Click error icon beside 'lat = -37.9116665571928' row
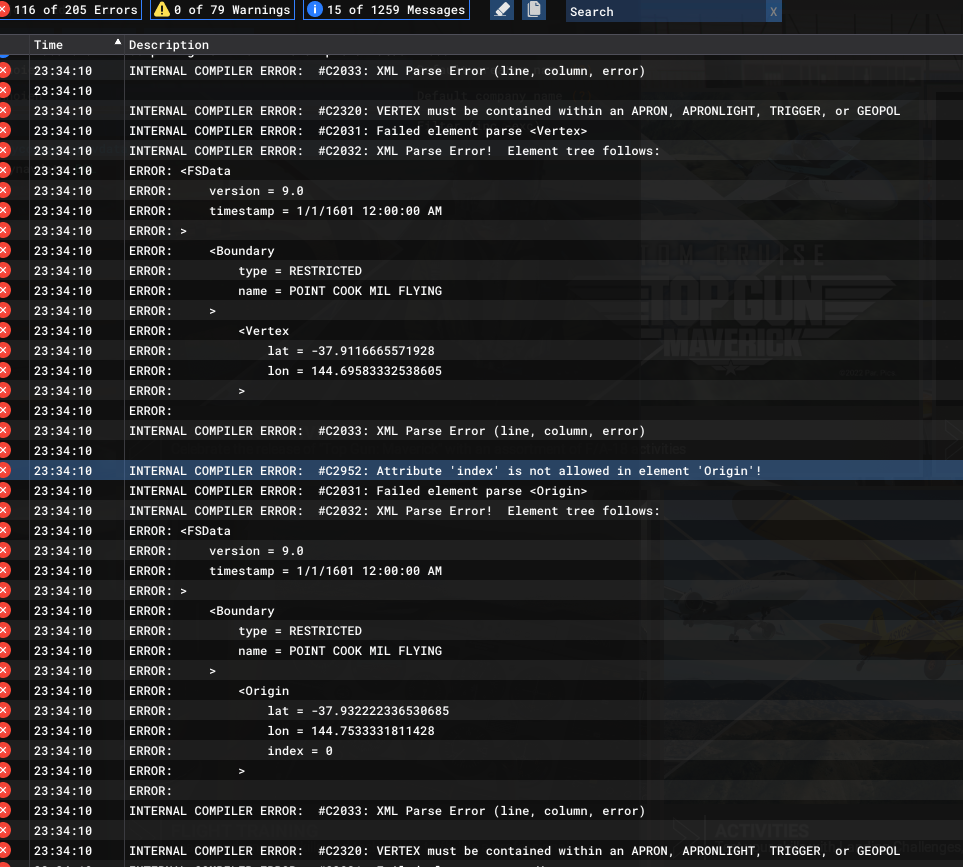Viewport: 963px width, 867px height. pyautogui.click(x=5, y=351)
